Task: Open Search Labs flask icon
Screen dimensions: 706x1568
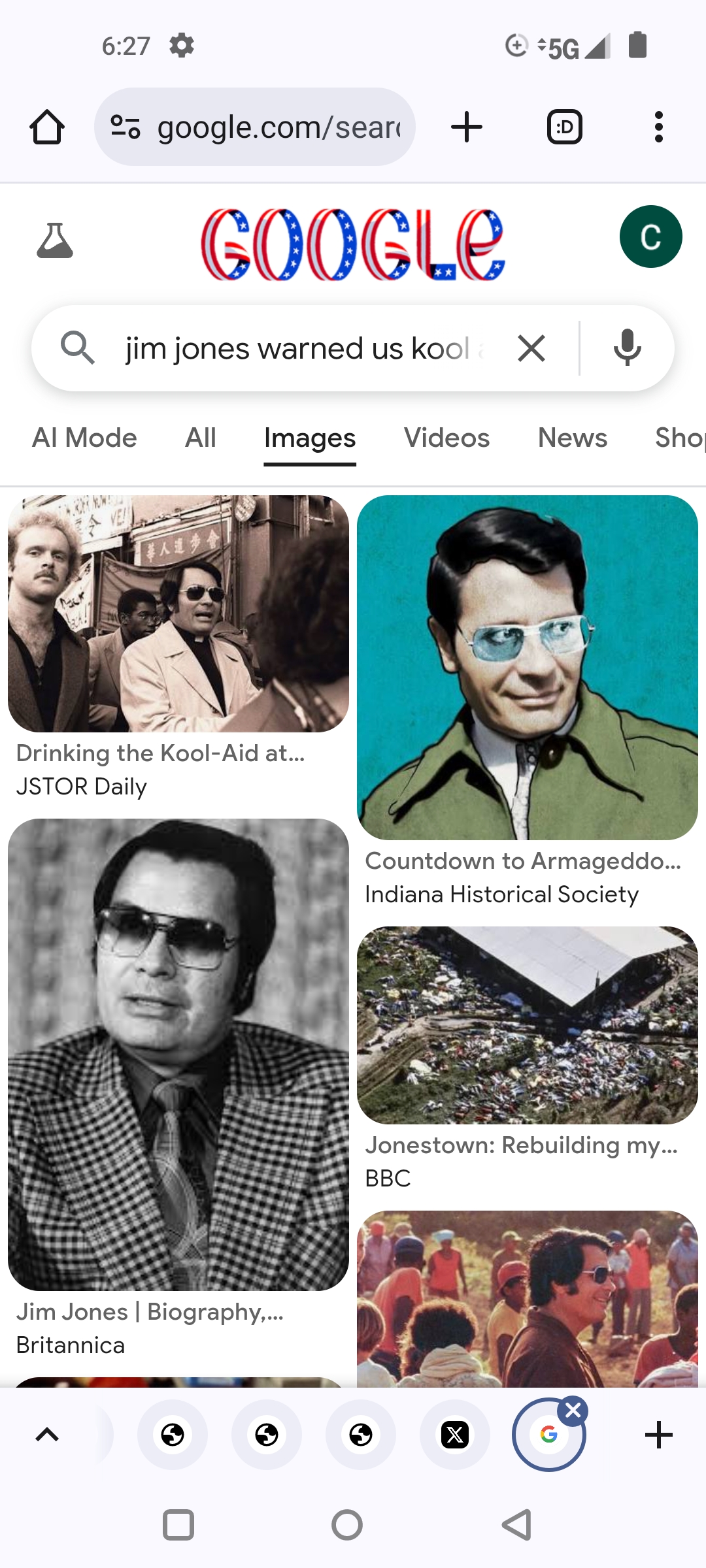Action: [55, 240]
